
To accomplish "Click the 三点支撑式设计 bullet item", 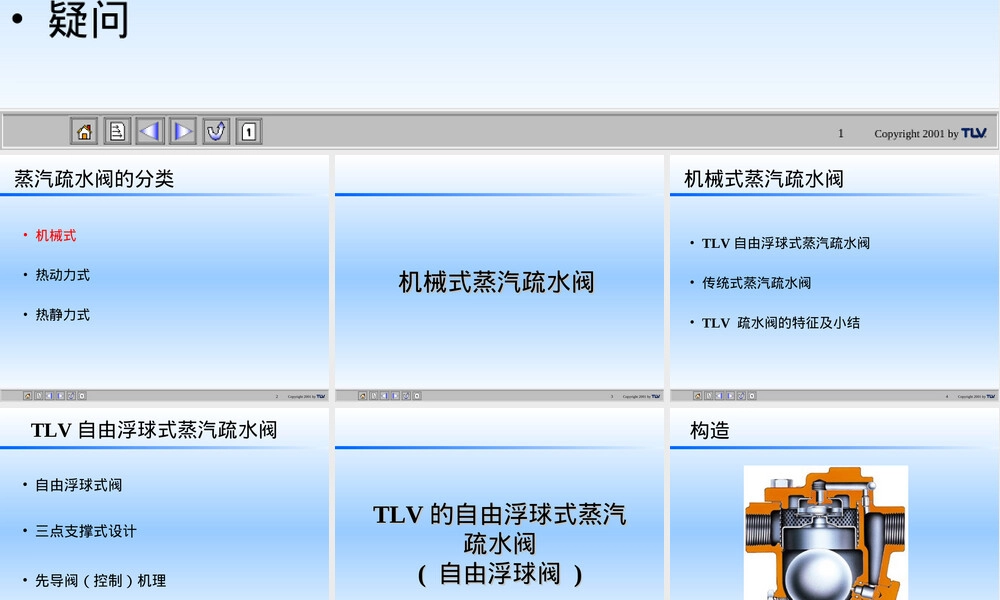I will pos(85,530).
